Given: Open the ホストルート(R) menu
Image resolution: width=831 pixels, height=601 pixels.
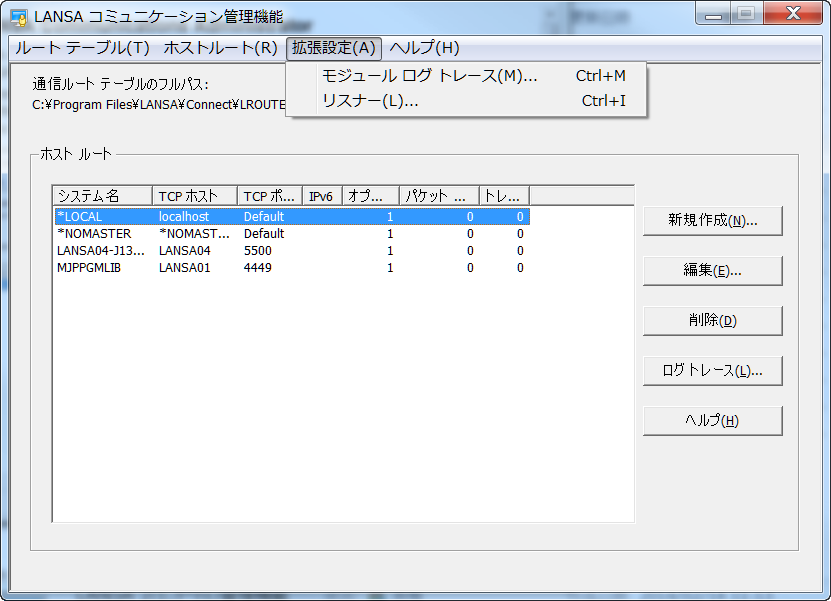Looking at the screenshot, I should click(x=220, y=48).
